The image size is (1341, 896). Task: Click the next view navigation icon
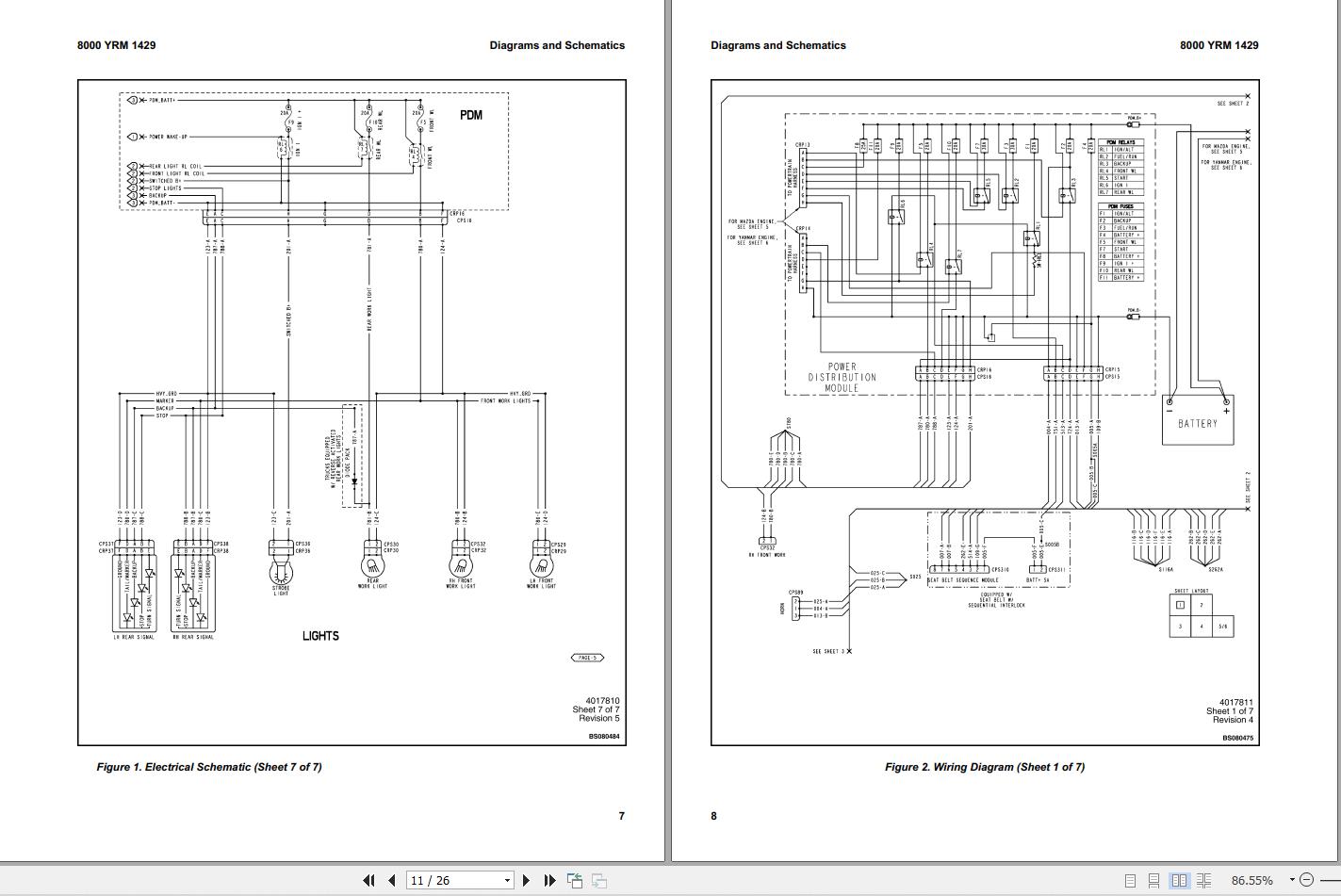[598, 880]
